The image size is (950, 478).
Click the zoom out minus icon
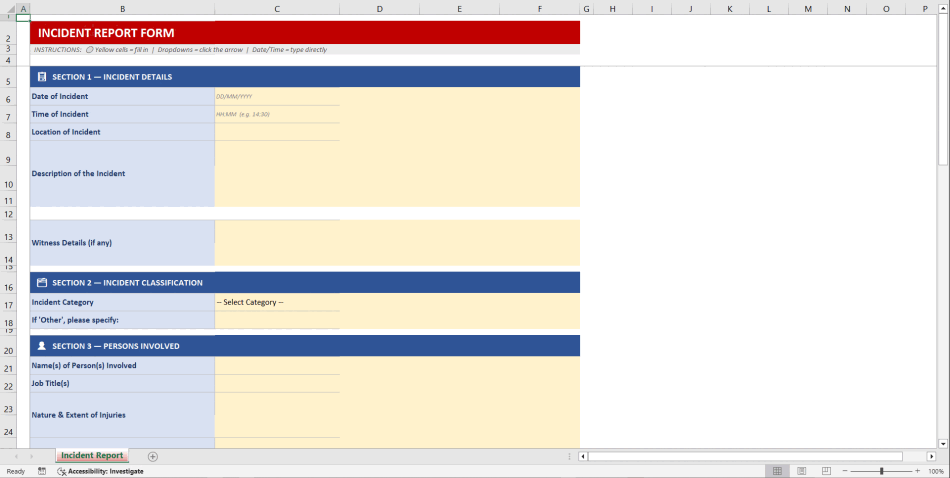pyautogui.click(x=845, y=471)
